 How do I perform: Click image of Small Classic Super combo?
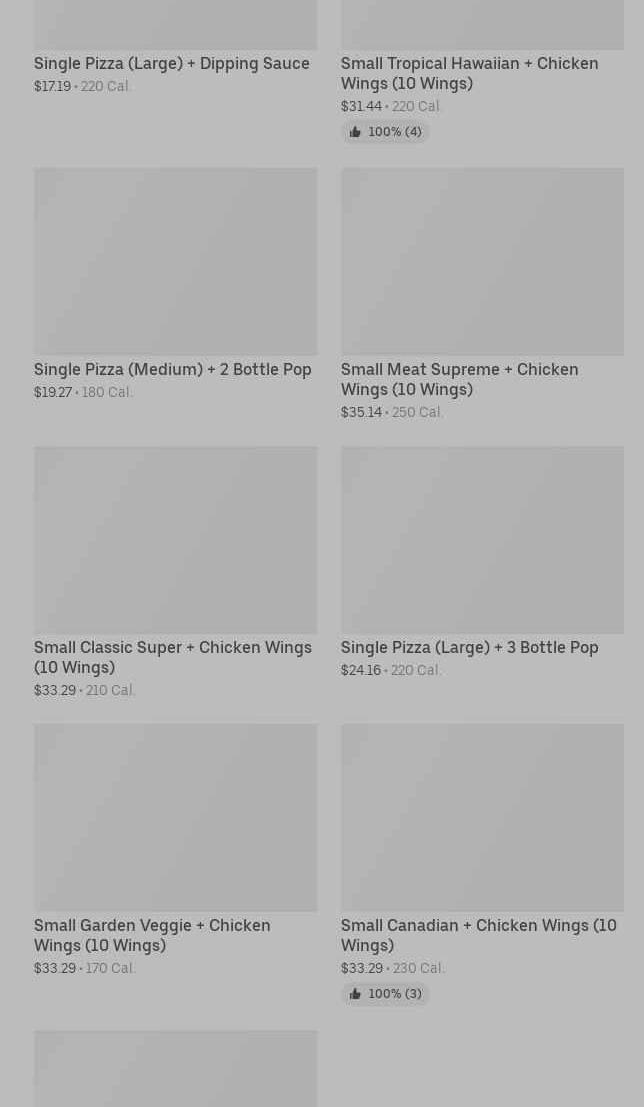(x=176, y=539)
